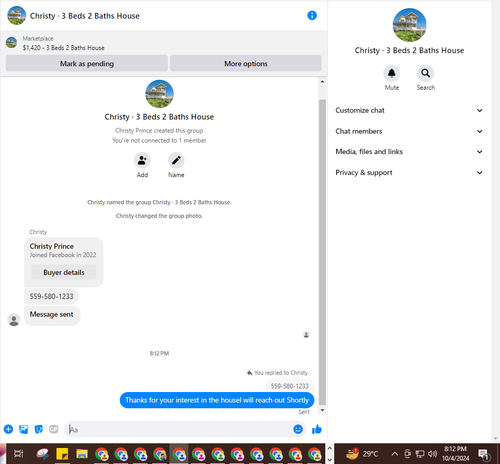
Task: Open the emoji picker smiley icon
Action: (298, 429)
